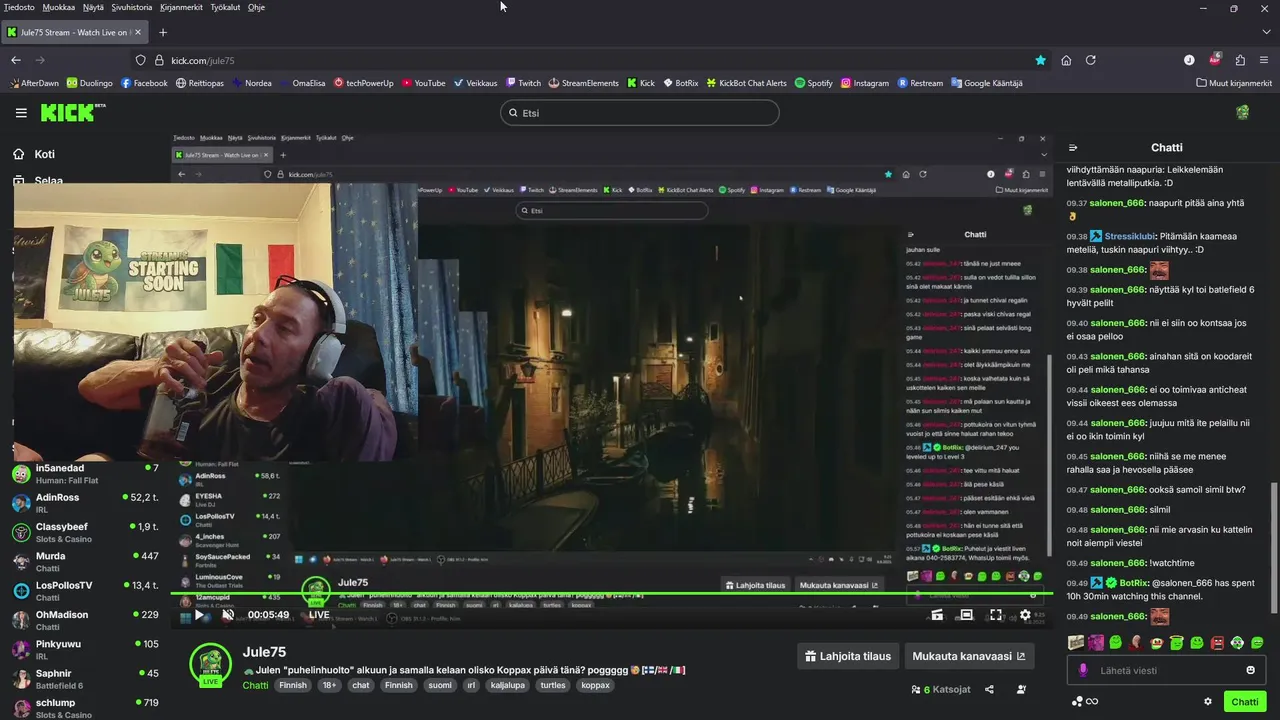Open the Kick hamburger sidebar menu
Image resolution: width=1280 pixels, height=720 pixels.
pyautogui.click(x=21, y=113)
